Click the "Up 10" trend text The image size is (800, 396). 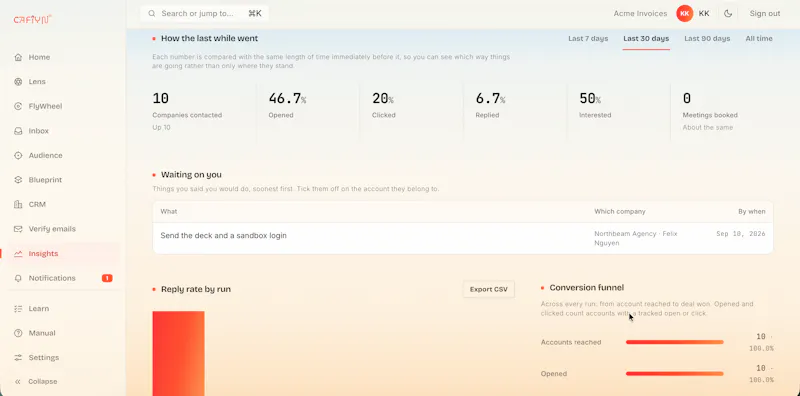pyautogui.click(x=162, y=128)
